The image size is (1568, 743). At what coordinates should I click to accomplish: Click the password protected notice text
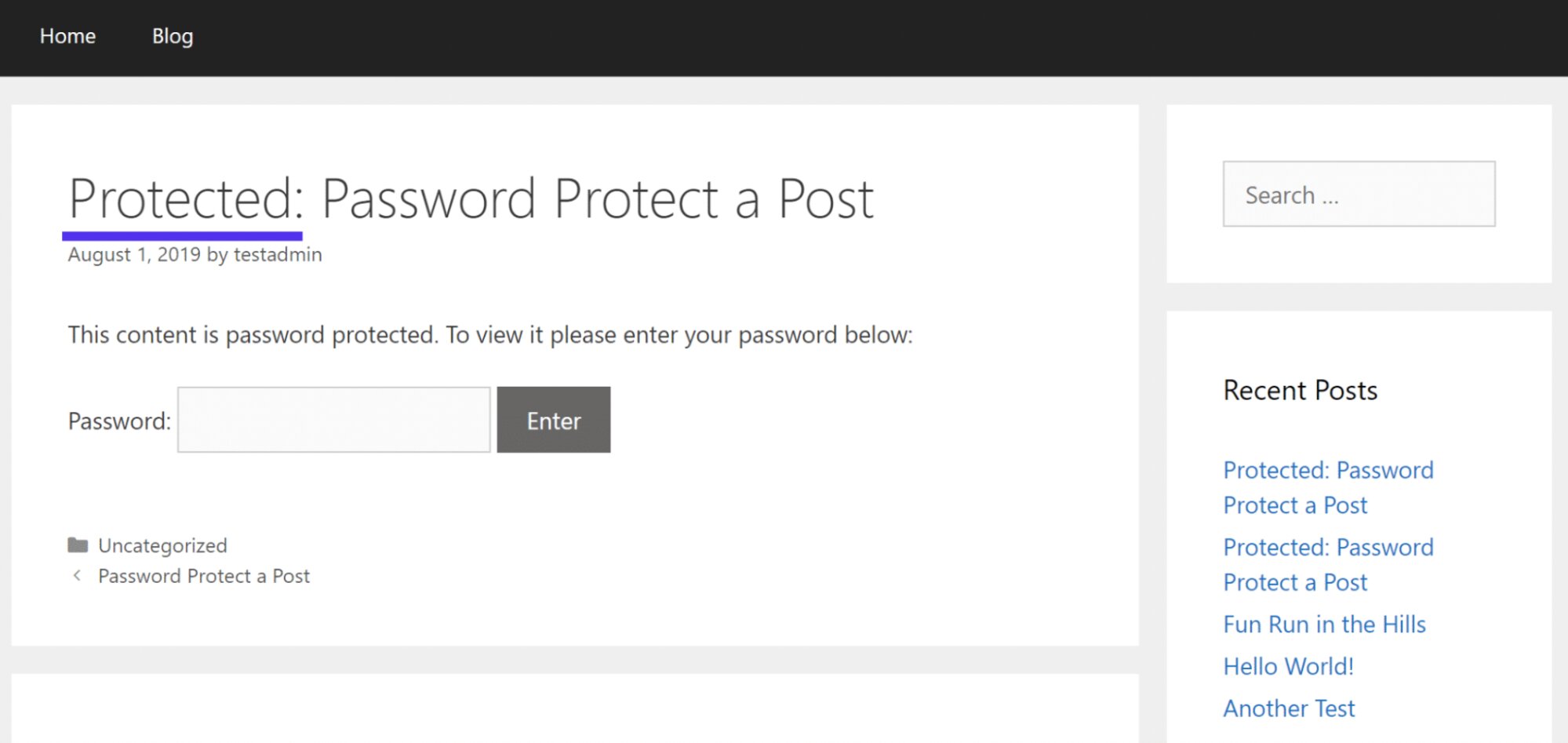tap(490, 335)
